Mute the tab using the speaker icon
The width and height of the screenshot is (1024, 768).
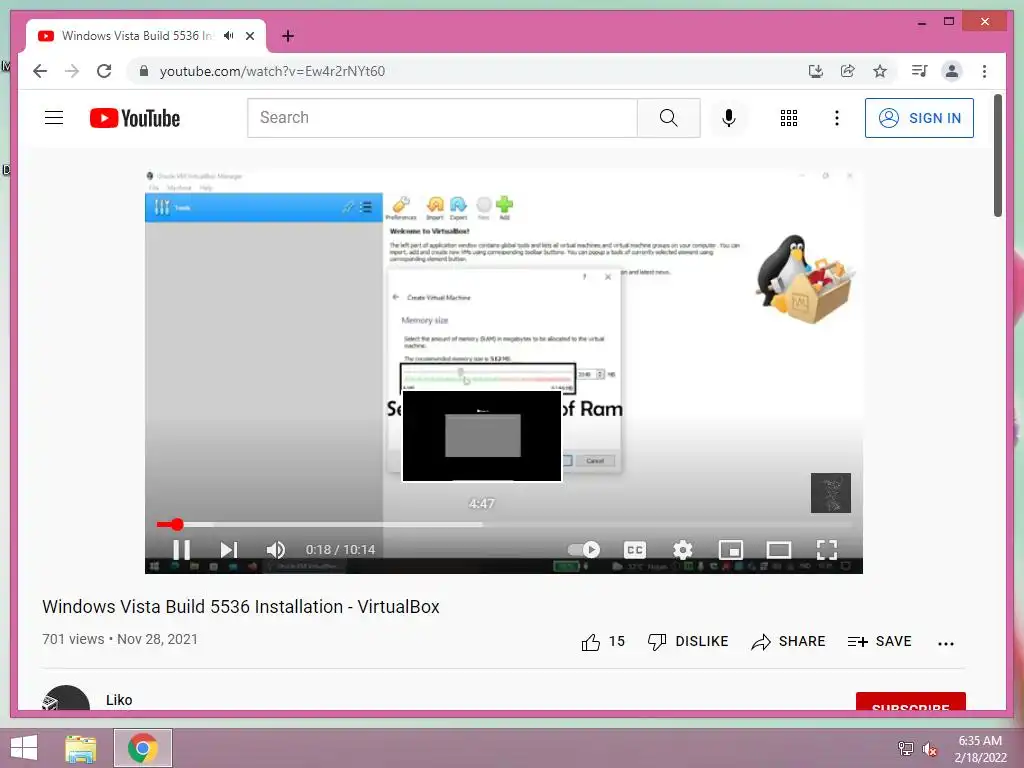229,36
